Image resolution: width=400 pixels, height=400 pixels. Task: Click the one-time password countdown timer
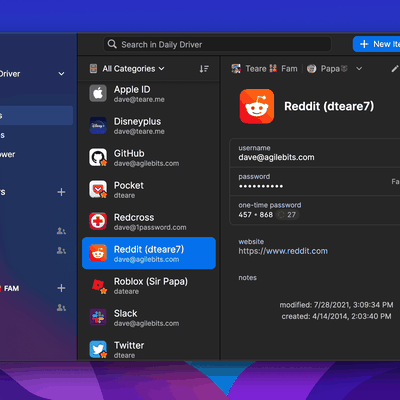(288, 215)
